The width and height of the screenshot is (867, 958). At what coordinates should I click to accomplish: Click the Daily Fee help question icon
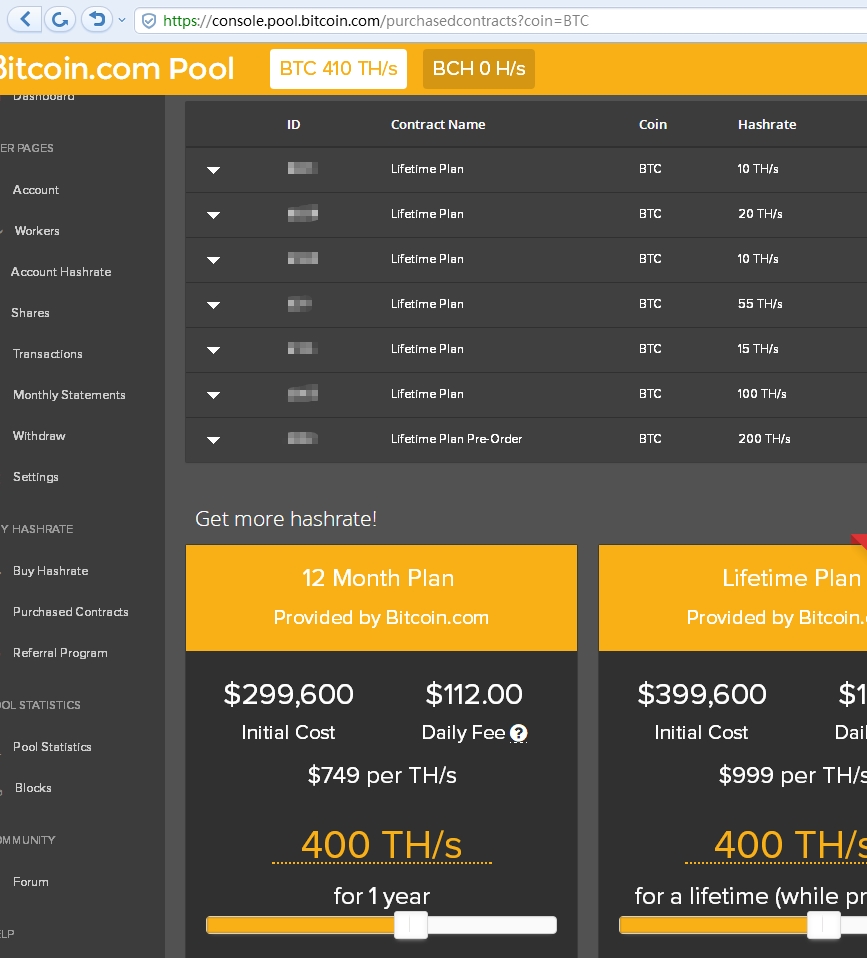click(x=518, y=733)
